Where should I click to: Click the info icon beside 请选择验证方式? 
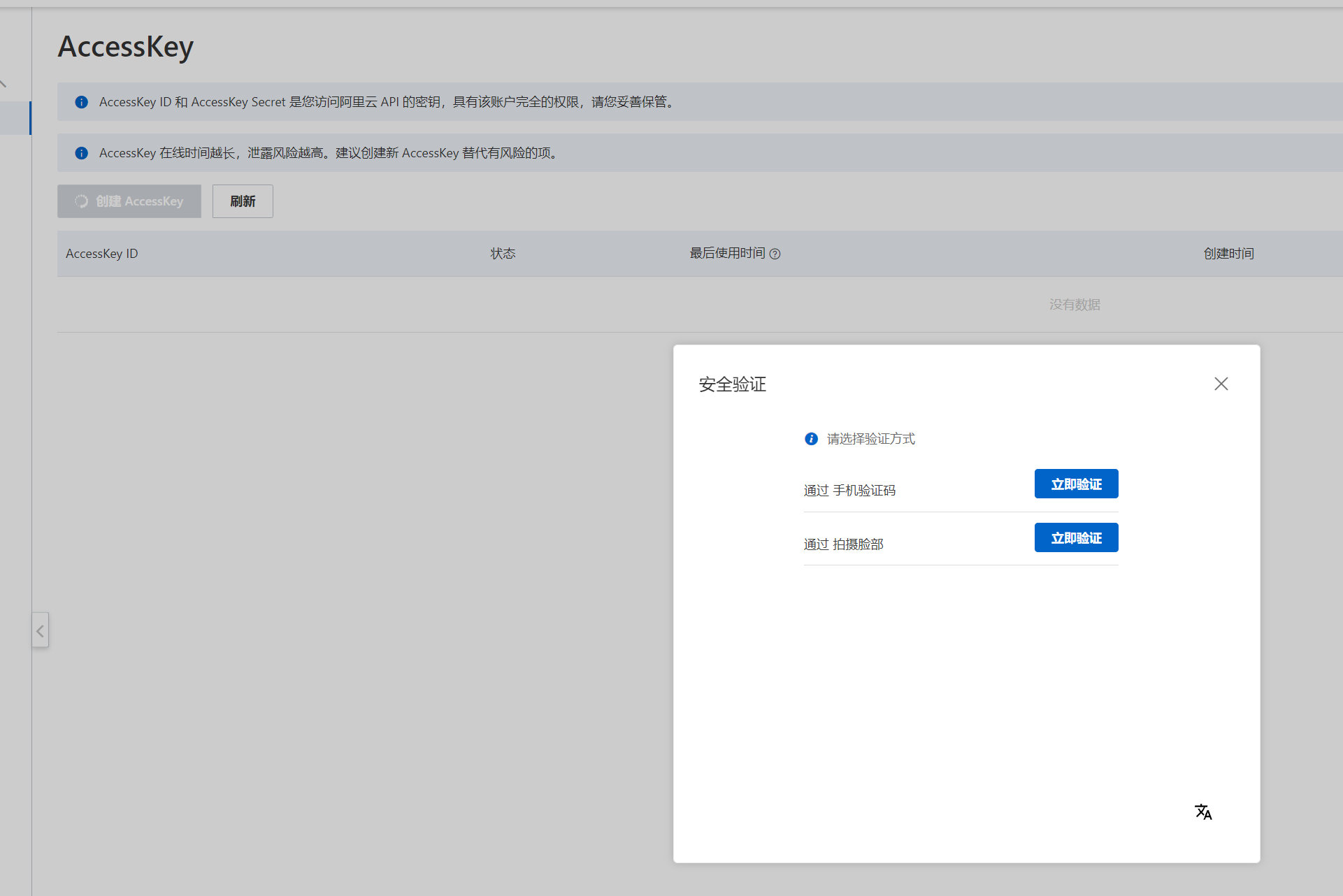(811, 438)
